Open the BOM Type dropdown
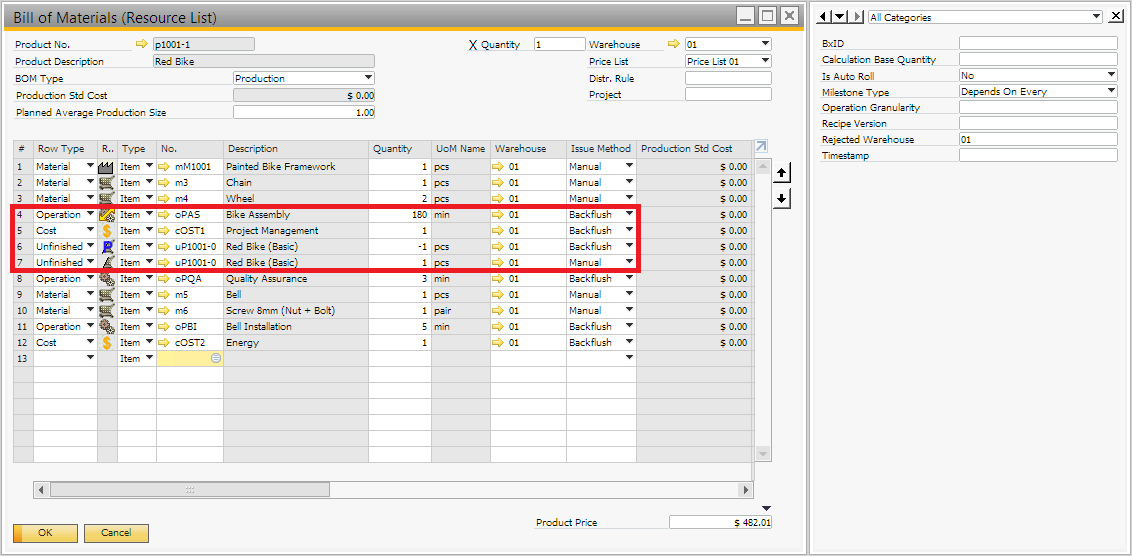Image resolution: width=1132 pixels, height=556 pixels. pos(368,78)
